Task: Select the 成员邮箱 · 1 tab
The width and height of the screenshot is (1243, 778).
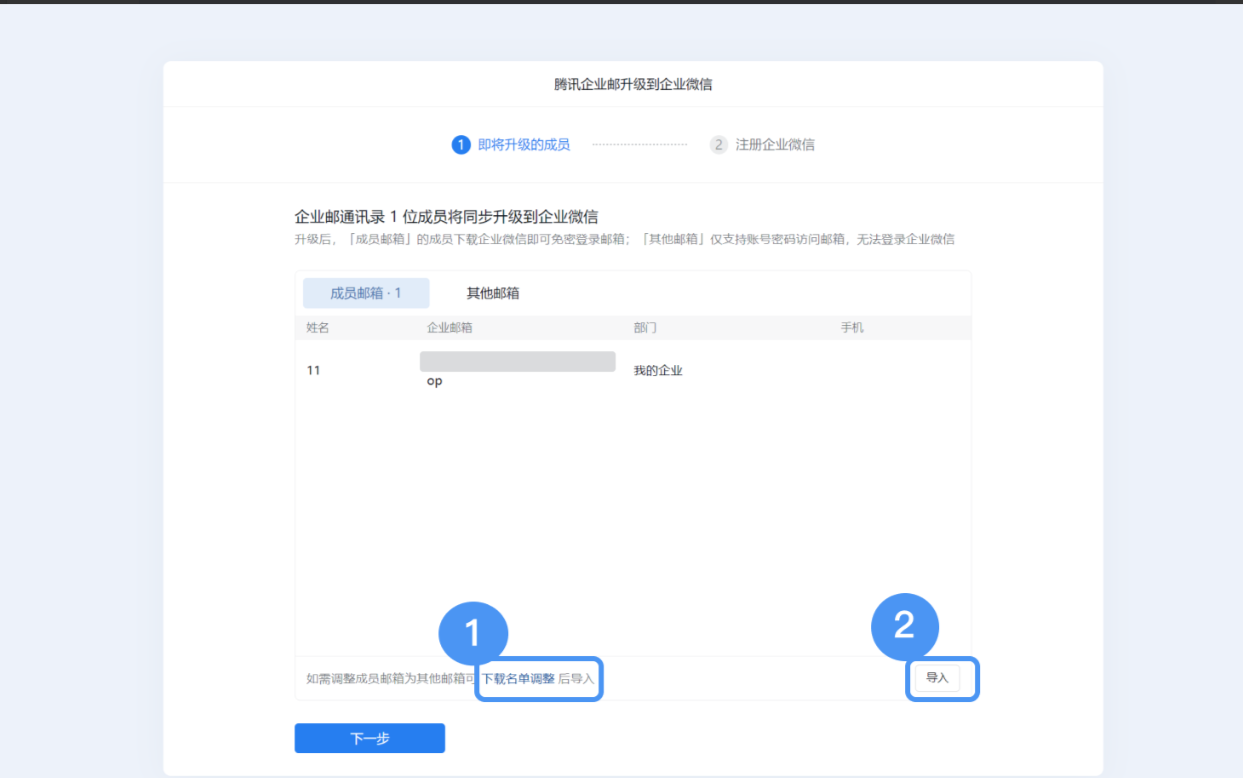Action: pyautogui.click(x=366, y=293)
